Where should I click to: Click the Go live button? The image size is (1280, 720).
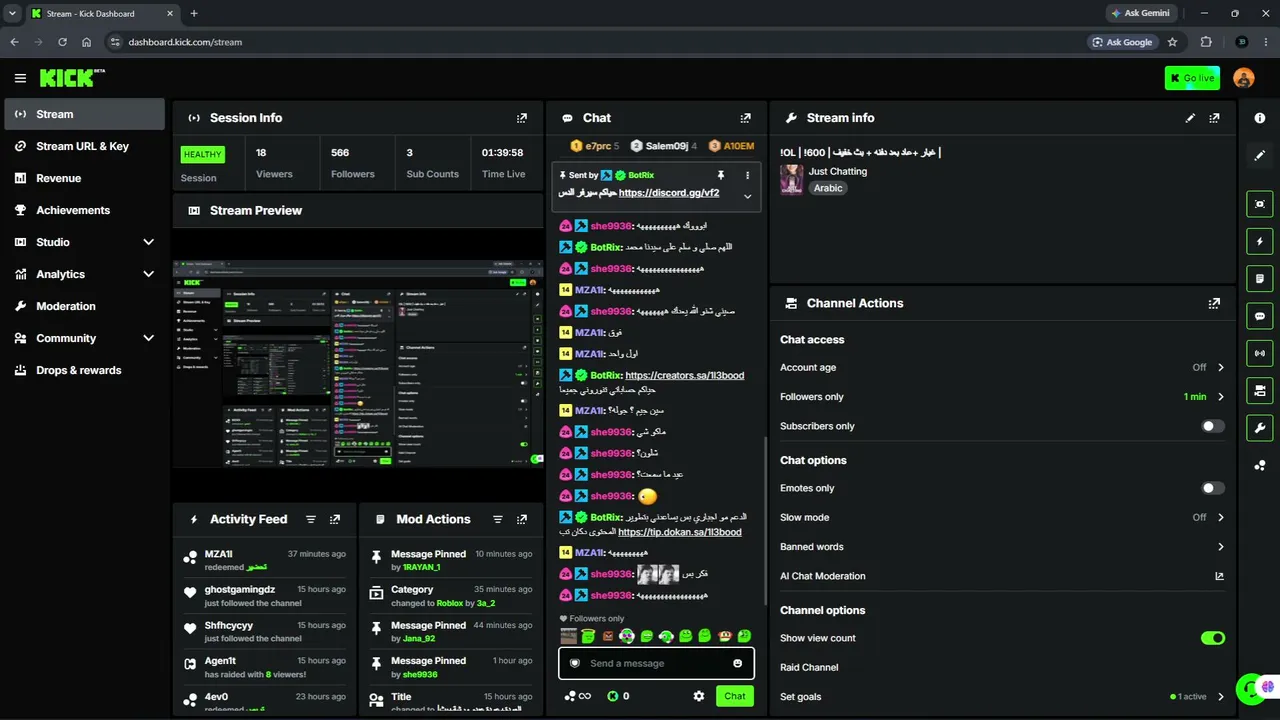click(x=1192, y=78)
